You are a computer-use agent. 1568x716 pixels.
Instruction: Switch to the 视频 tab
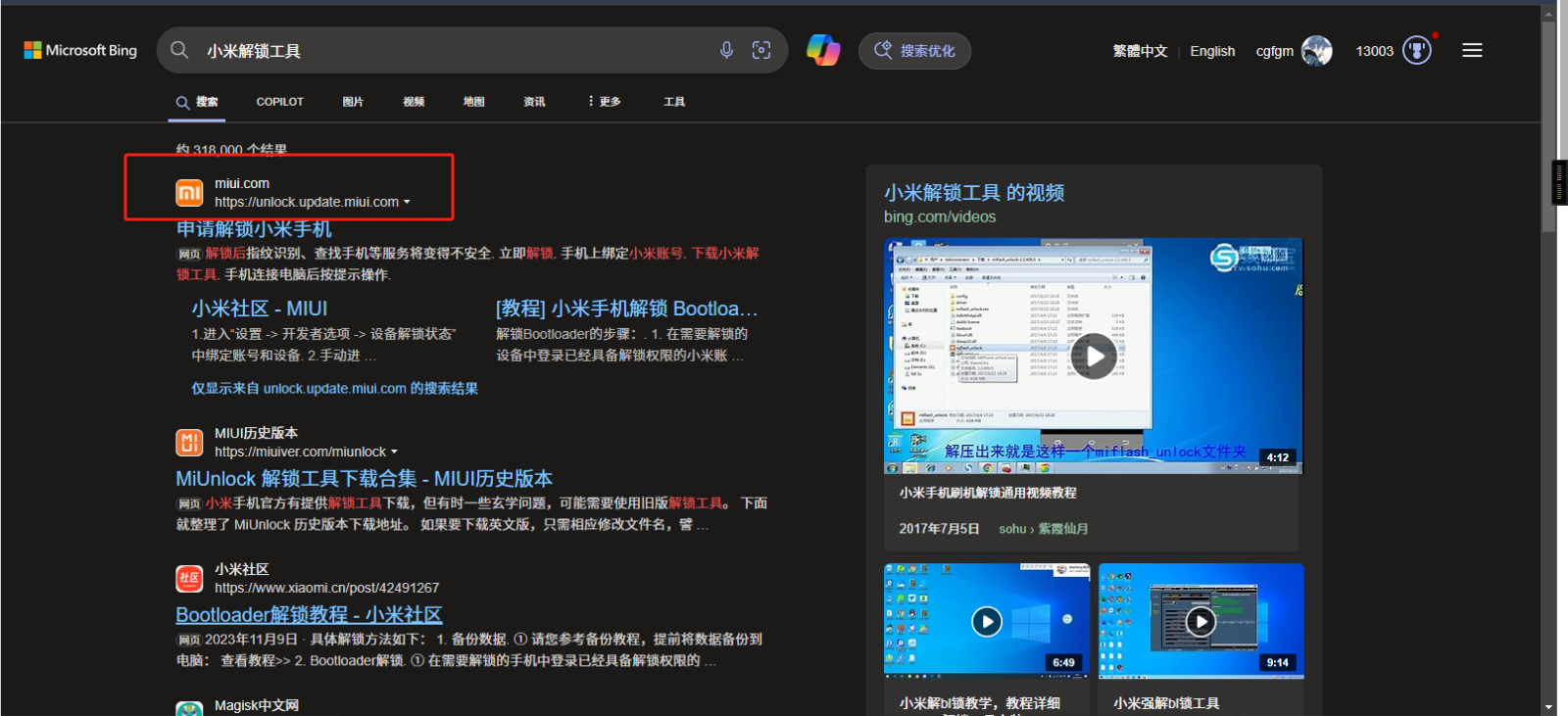point(414,102)
